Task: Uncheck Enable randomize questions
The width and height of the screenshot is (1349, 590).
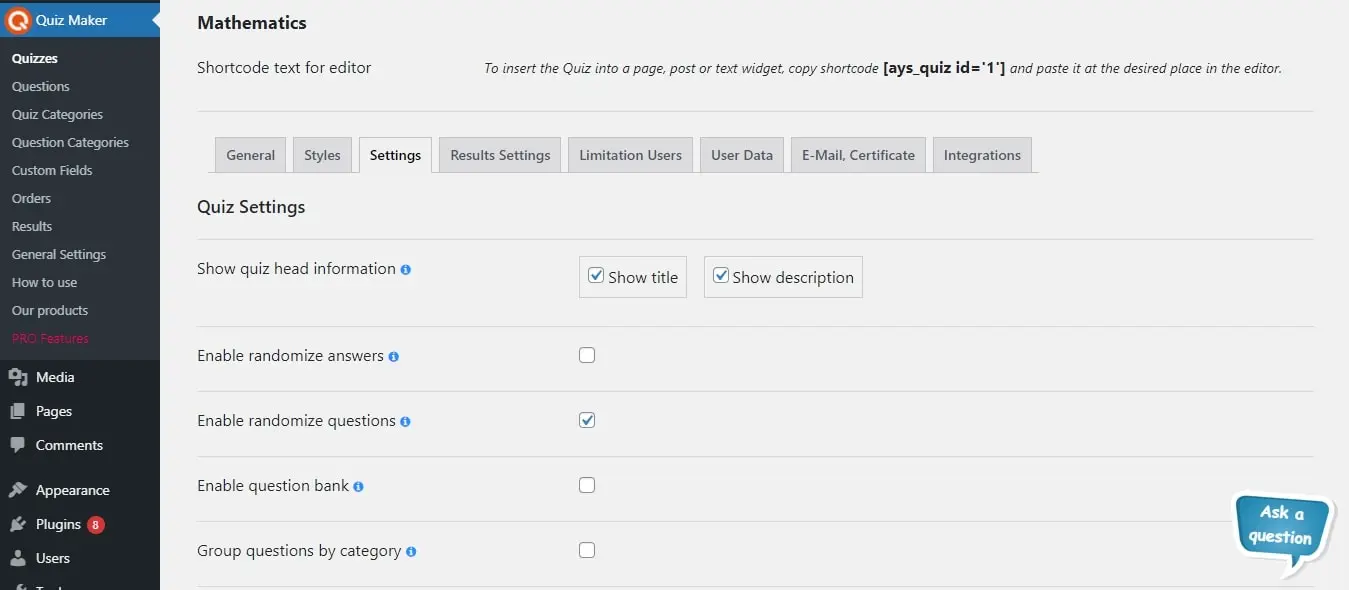Action: click(x=587, y=420)
